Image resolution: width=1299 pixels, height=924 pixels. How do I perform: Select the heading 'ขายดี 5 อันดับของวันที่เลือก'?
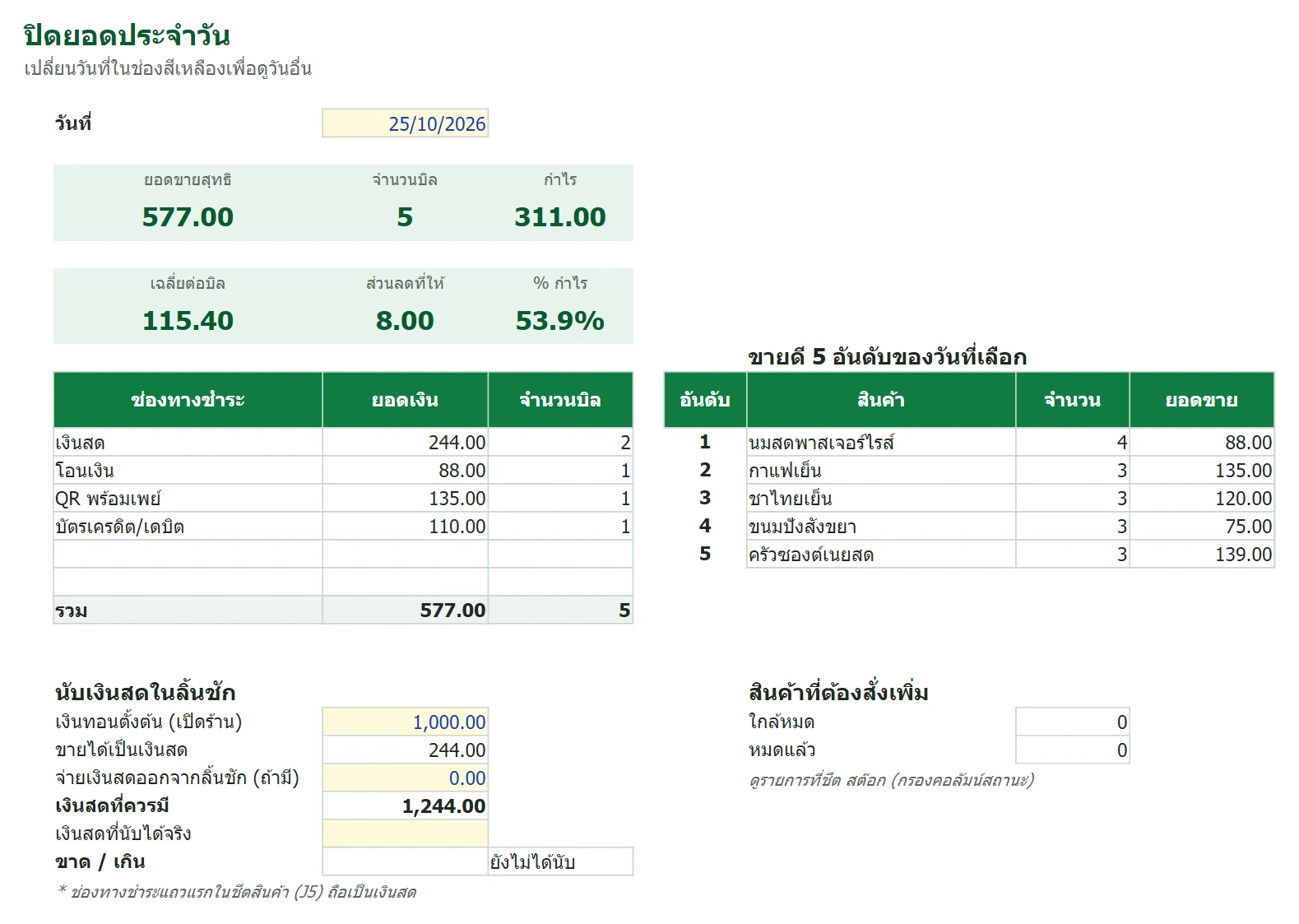(887, 357)
